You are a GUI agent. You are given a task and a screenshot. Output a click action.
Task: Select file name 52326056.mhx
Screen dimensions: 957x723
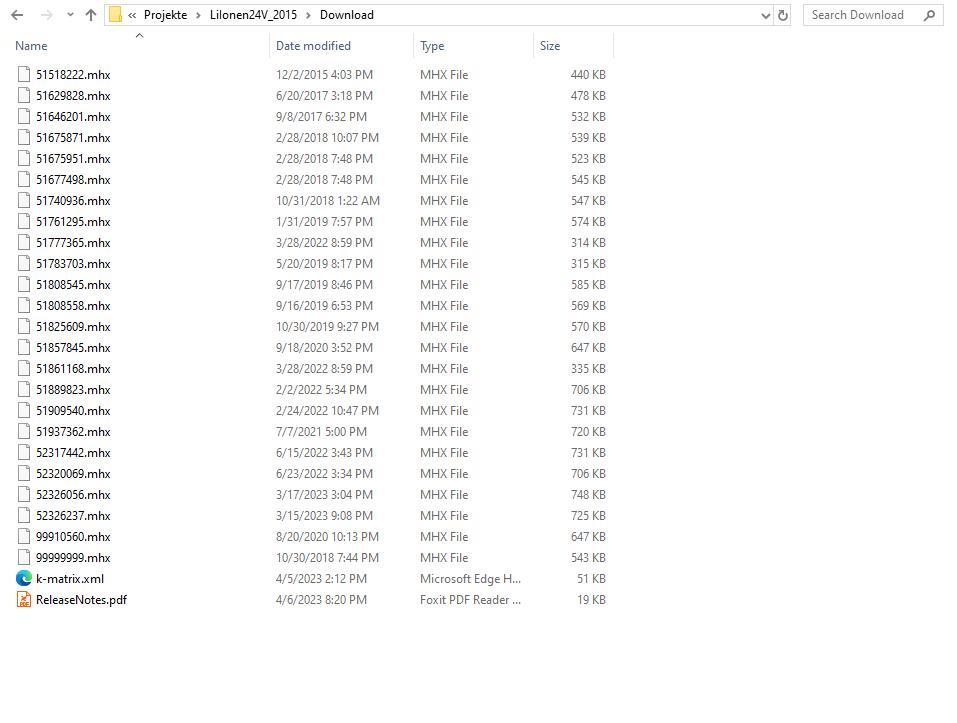[x=73, y=495]
